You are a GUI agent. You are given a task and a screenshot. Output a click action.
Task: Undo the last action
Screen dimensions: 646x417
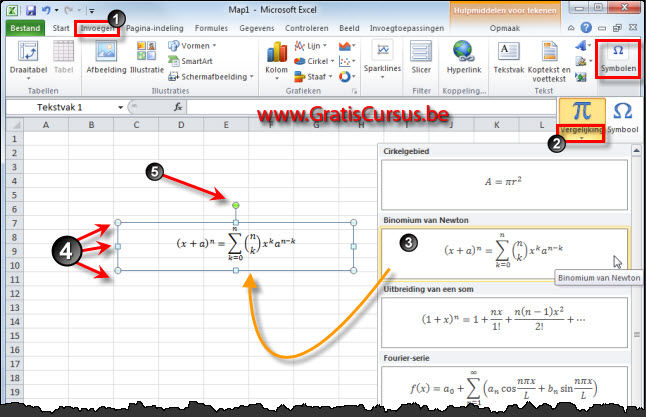[x=46, y=10]
